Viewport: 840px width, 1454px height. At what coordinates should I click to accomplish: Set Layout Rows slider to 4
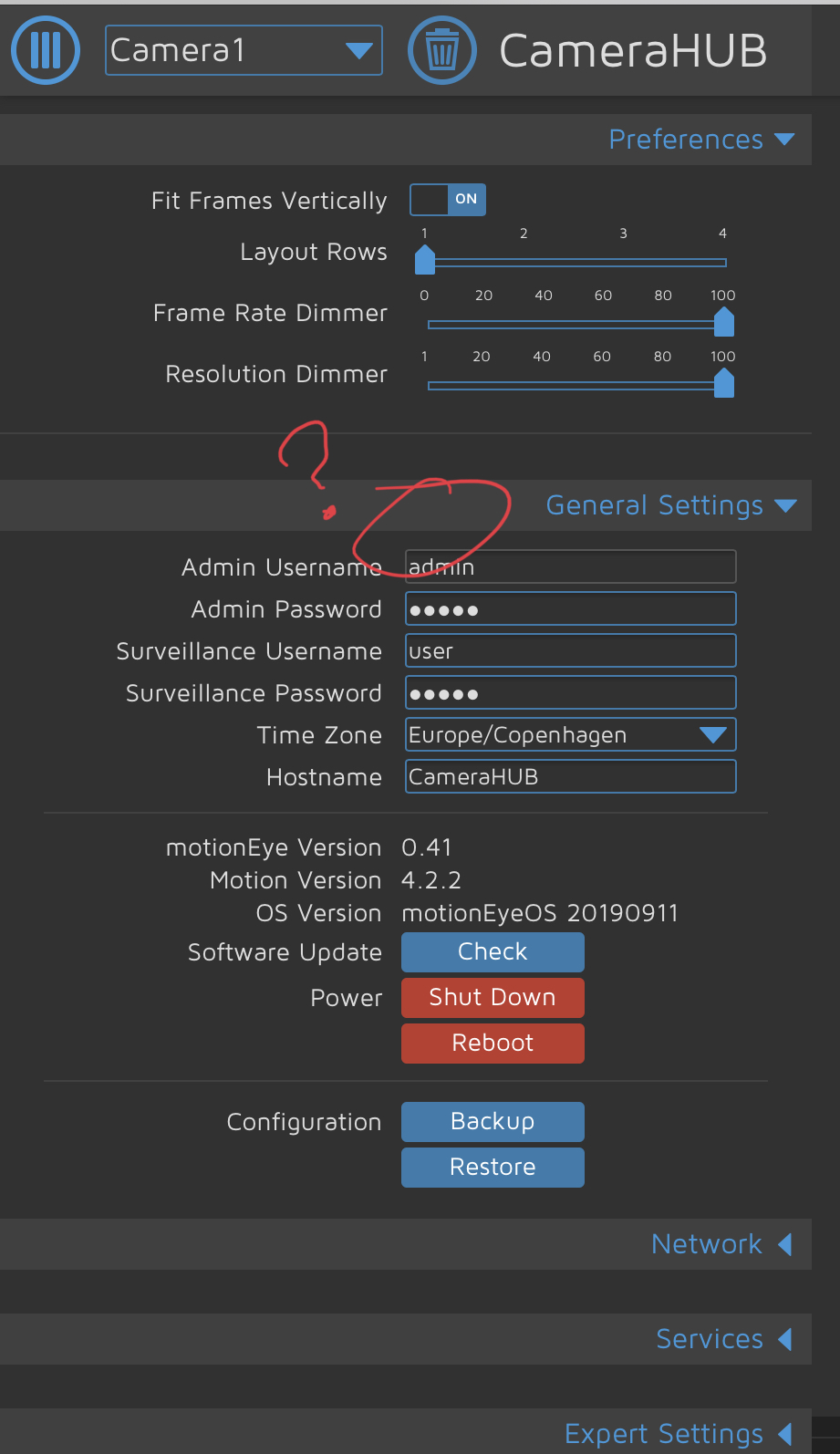click(722, 260)
